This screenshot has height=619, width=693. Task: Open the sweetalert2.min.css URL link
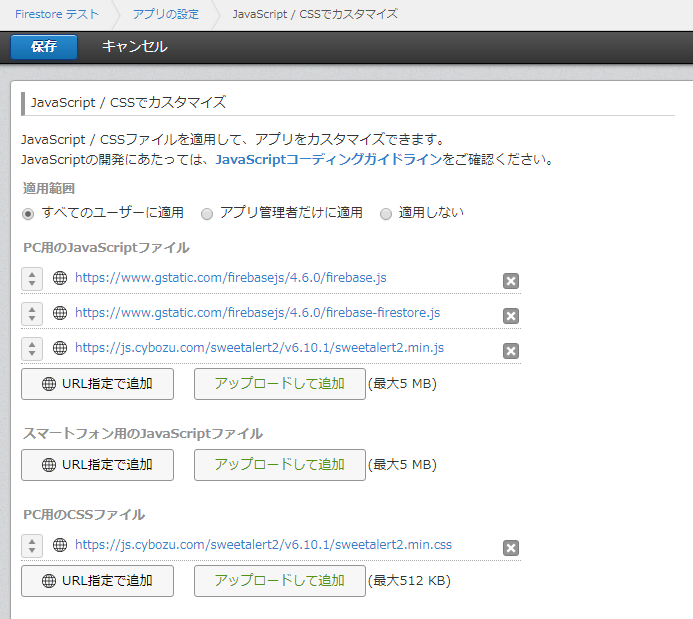(x=263, y=544)
